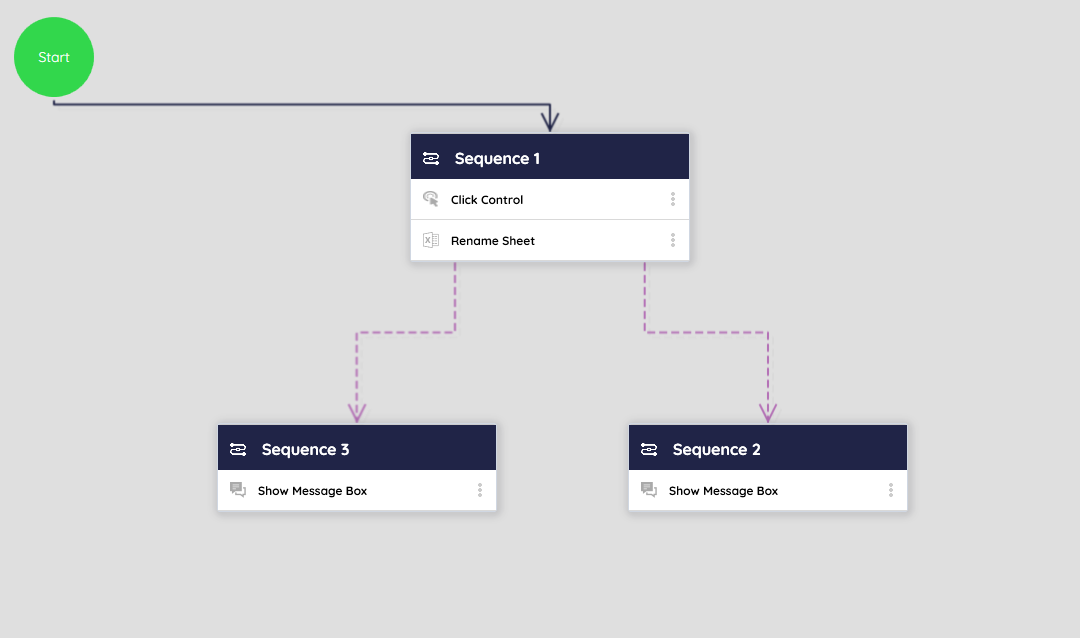The height and width of the screenshot is (638, 1080).
Task: Select Show Message Box in Sequence 3
Action: click(x=312, y=491)
